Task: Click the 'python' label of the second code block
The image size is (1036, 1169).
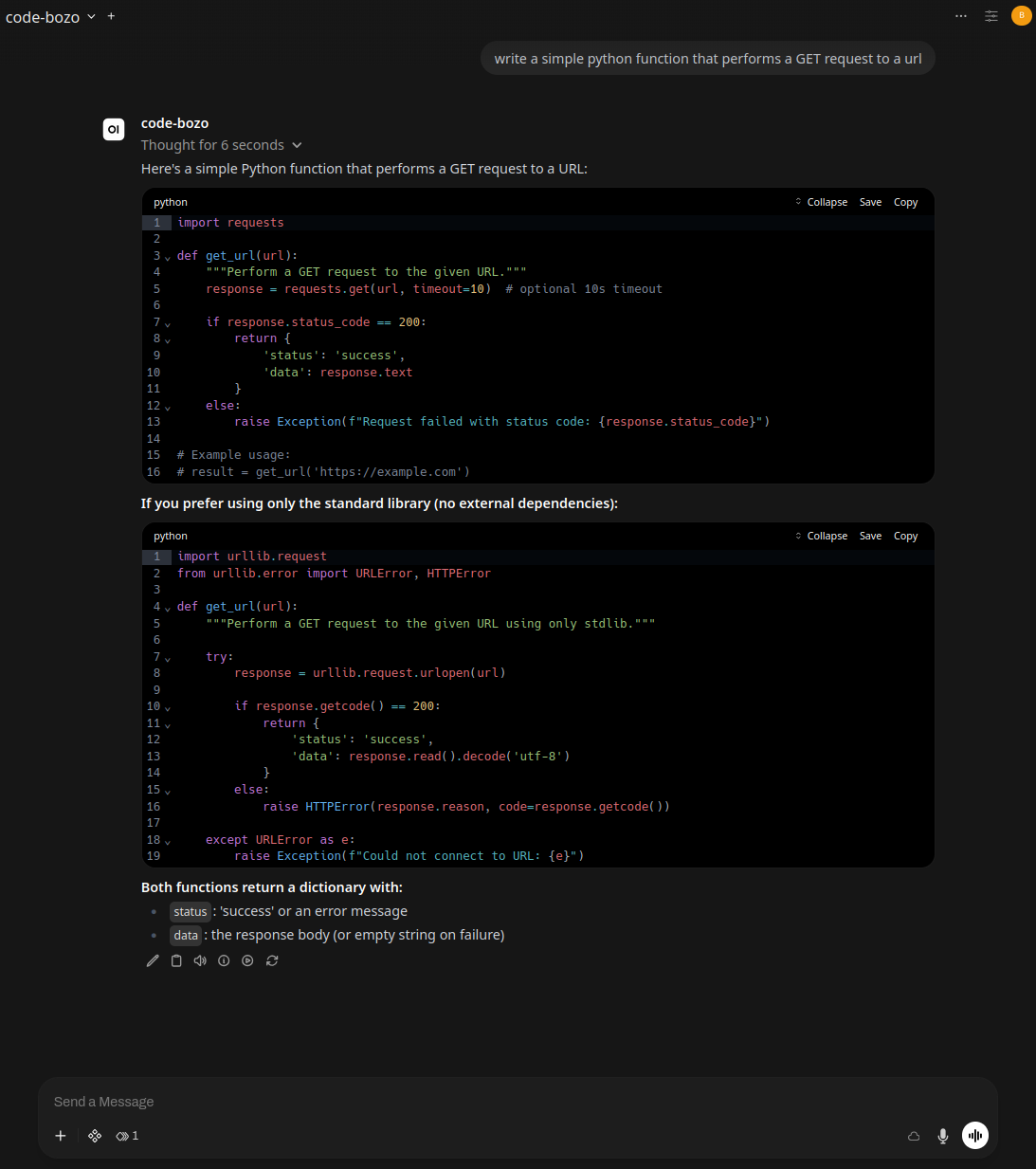Action: [171, 536]
